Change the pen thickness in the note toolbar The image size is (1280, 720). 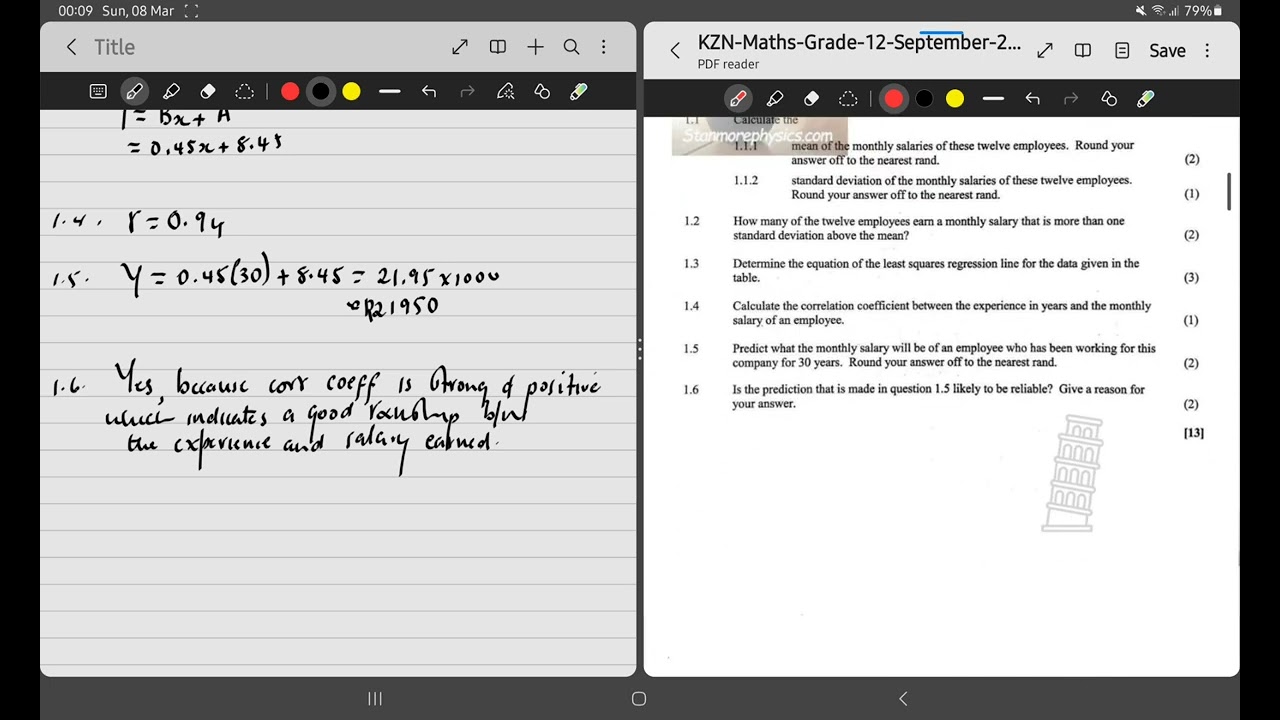coord(390,92)
